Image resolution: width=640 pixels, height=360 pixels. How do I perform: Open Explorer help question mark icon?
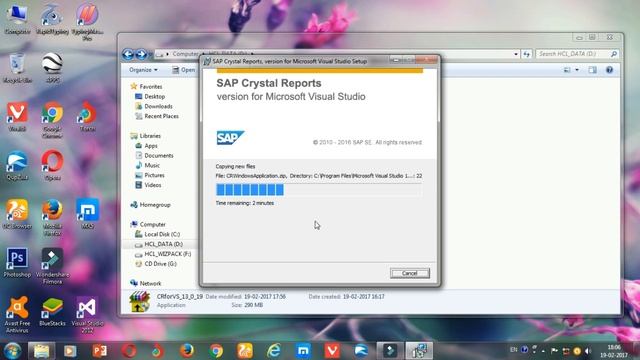pos(609,70)
